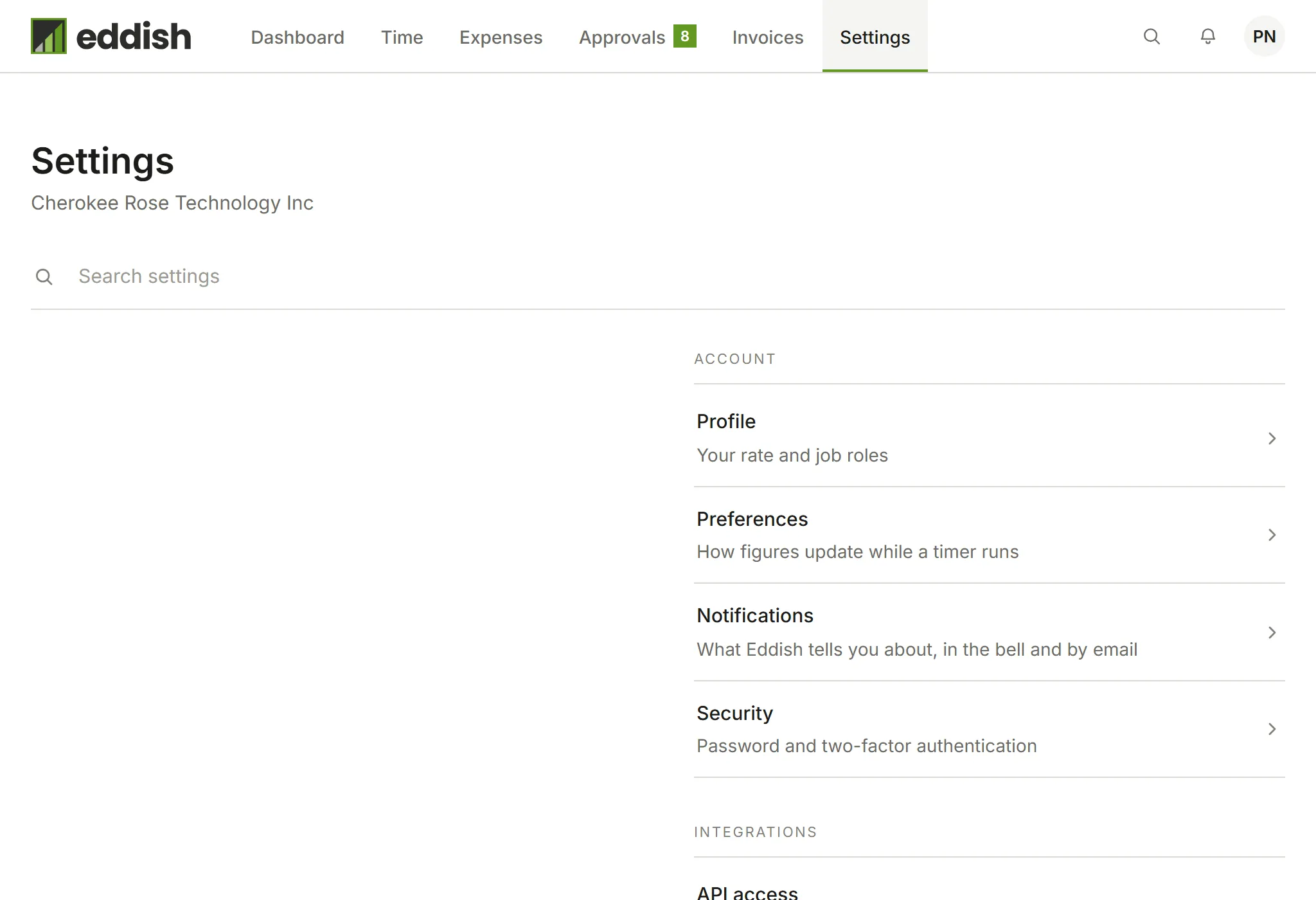The height and width of the screenshot is (900, 1316).
Task: Click the Approvals badge showing 8
Action: (x=685, y=36)
